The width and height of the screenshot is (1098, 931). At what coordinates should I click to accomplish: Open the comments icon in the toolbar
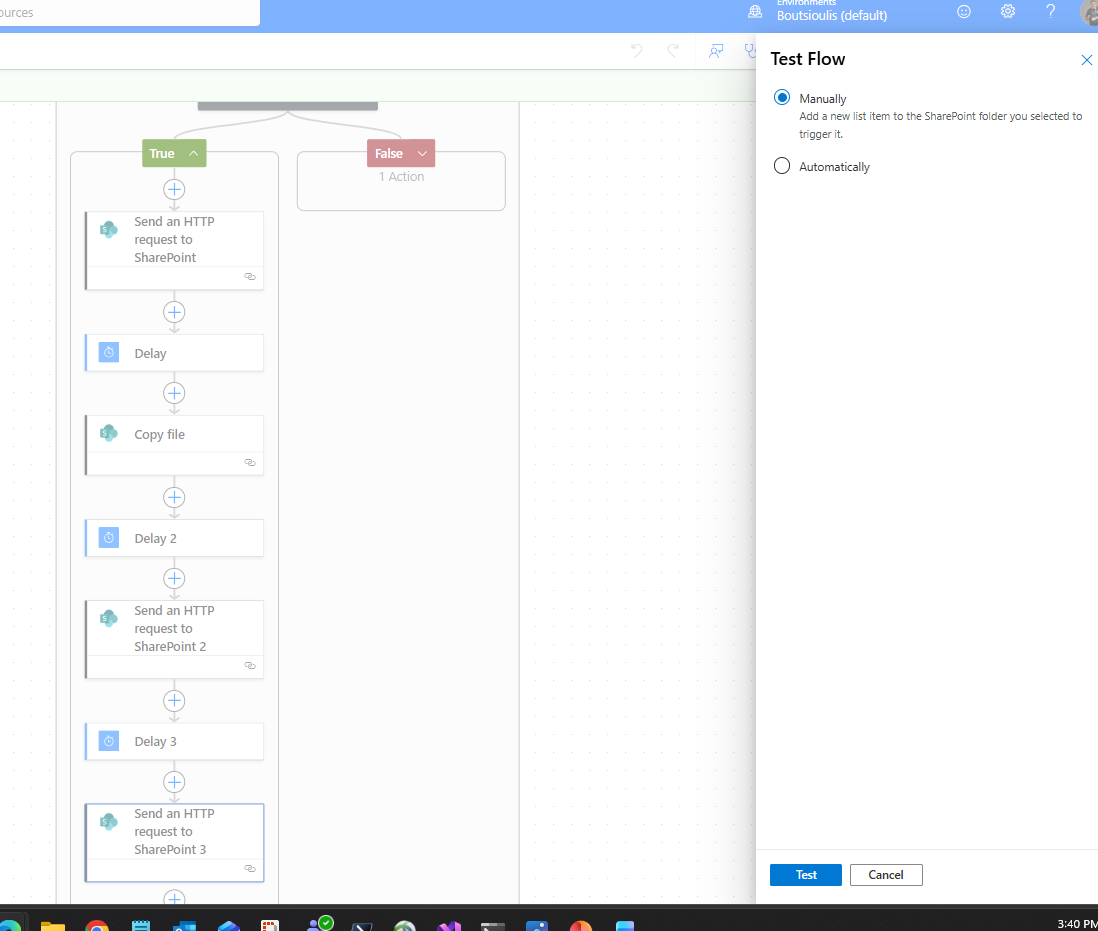(x=716, y=51)
